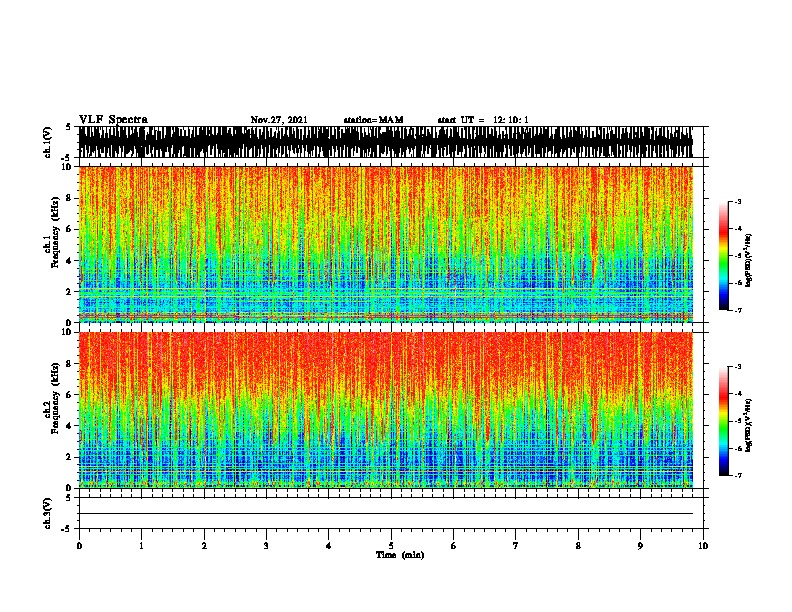
Task: Click the ch.2 'Frequency (kHz)' axis label
Action: (x=55, y=398)
